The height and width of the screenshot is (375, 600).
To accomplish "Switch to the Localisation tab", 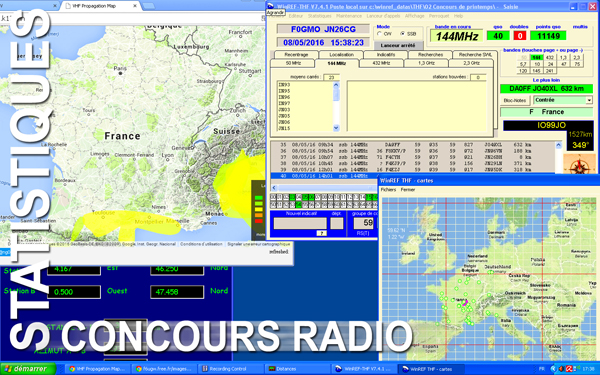I will (x=341, y=55).
